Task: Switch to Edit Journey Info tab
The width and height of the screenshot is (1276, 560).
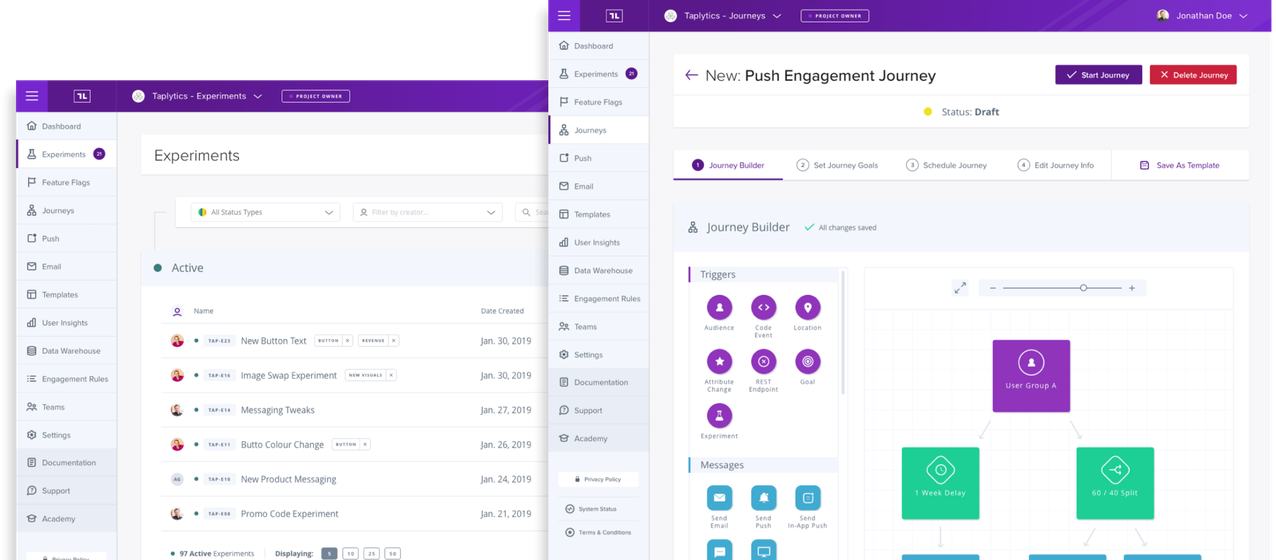Action: tap(1055, 165)
